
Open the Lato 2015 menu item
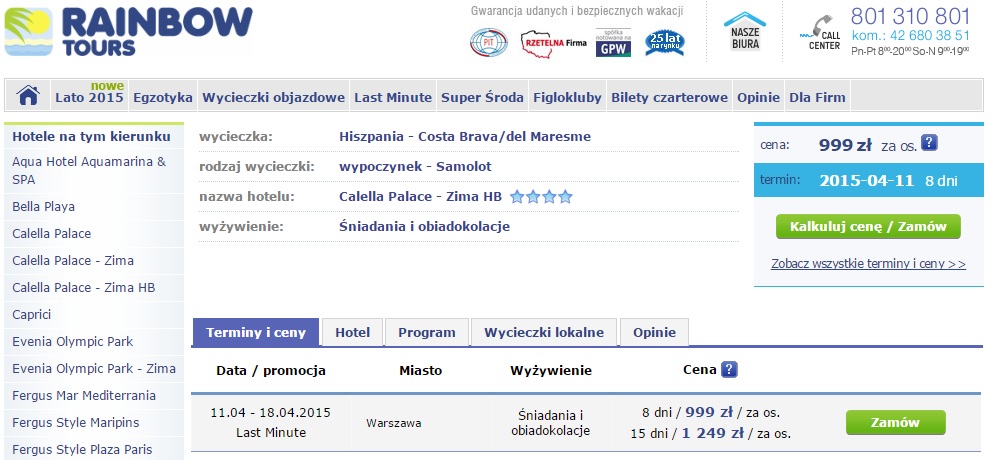(89, 97)
